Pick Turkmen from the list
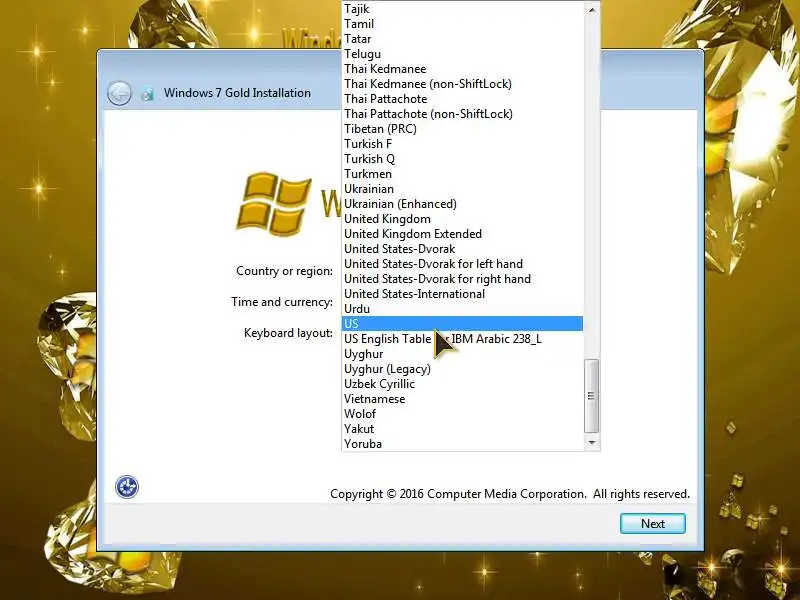This screenshot has width=800, height=600. [462, 174]
